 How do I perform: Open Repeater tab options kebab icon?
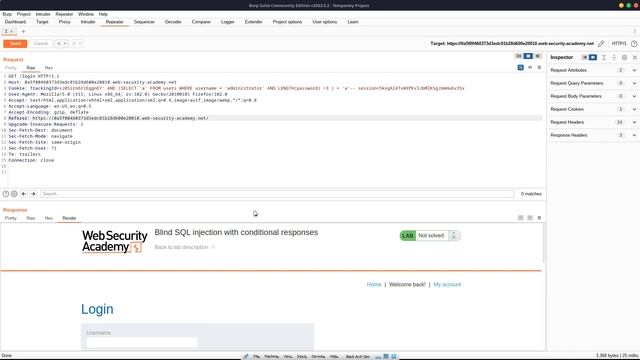[x=634, y=31]
